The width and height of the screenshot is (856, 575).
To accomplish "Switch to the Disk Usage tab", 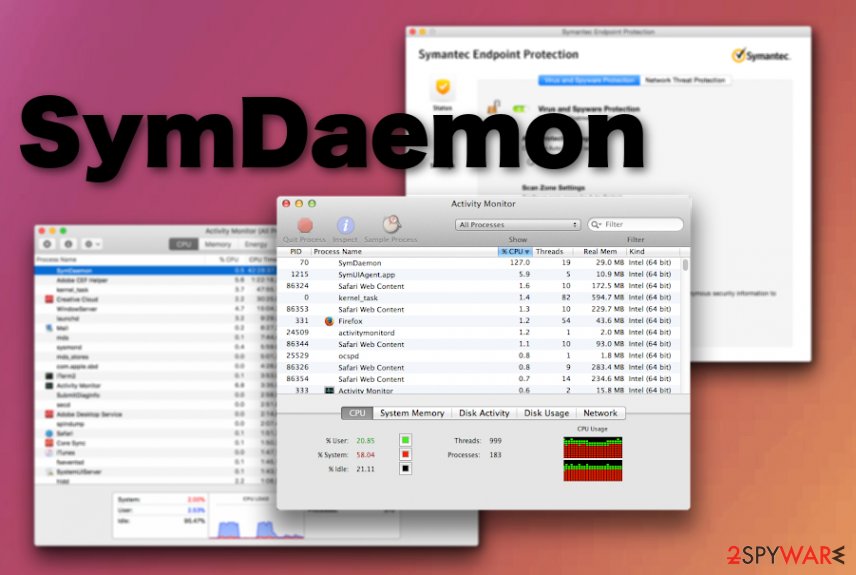I will point(546,413).
